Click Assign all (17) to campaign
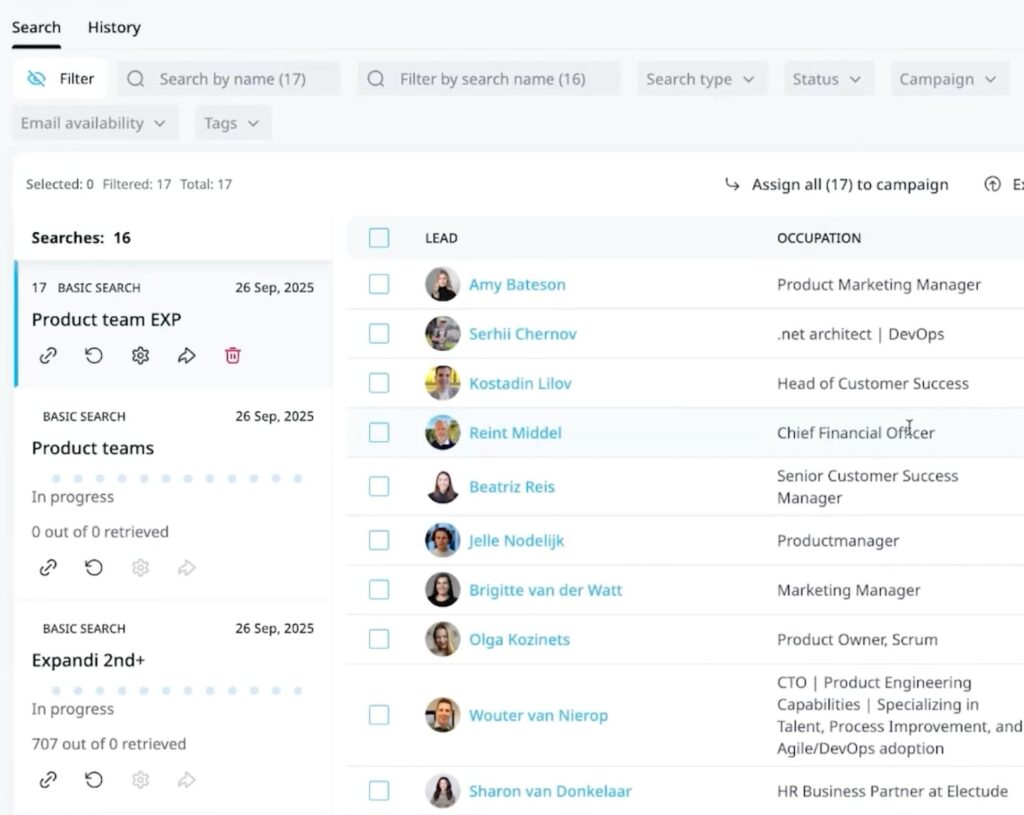The height and width of the screenshot is (815, 1024). (836, 185)
